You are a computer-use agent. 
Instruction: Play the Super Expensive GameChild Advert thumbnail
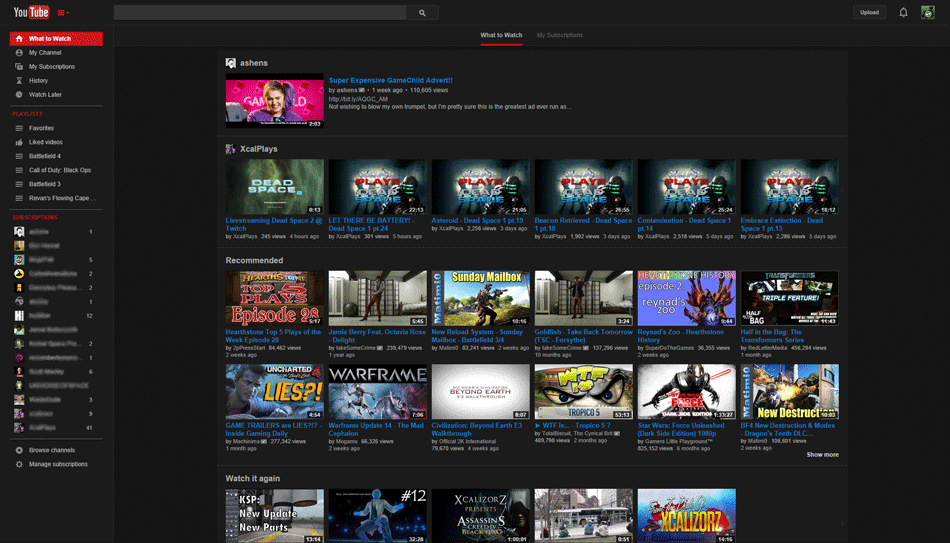tap(274, 101)
